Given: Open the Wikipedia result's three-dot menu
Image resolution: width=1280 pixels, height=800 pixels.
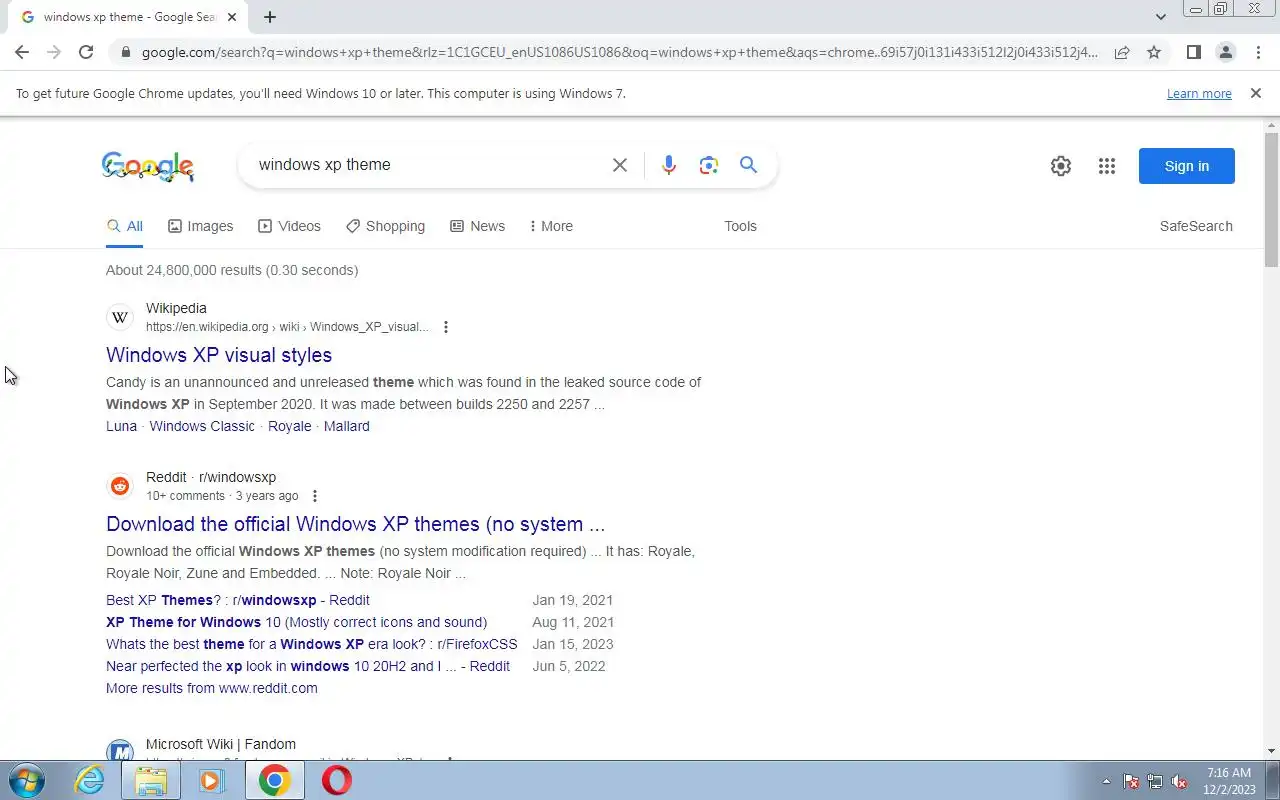Looking at the screenshot, I should coord(446,327).
